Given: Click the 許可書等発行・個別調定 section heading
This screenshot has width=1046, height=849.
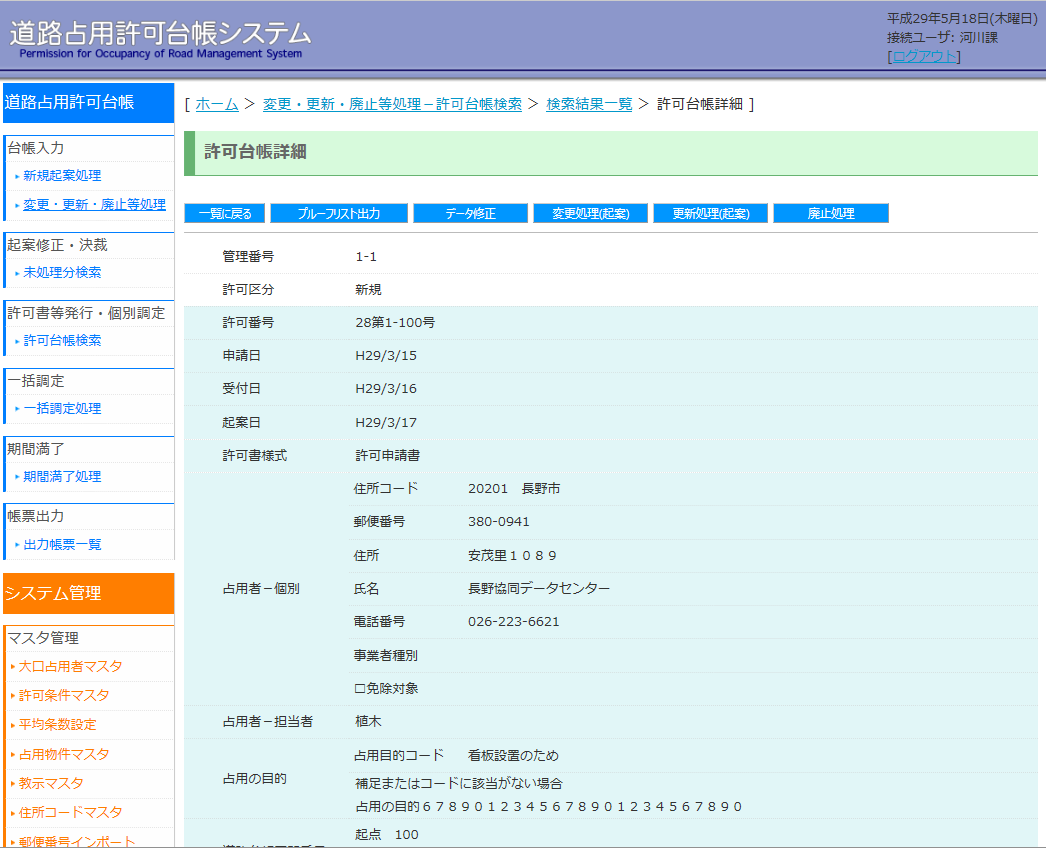Looking at the screenshot, I should coord(85,313).
